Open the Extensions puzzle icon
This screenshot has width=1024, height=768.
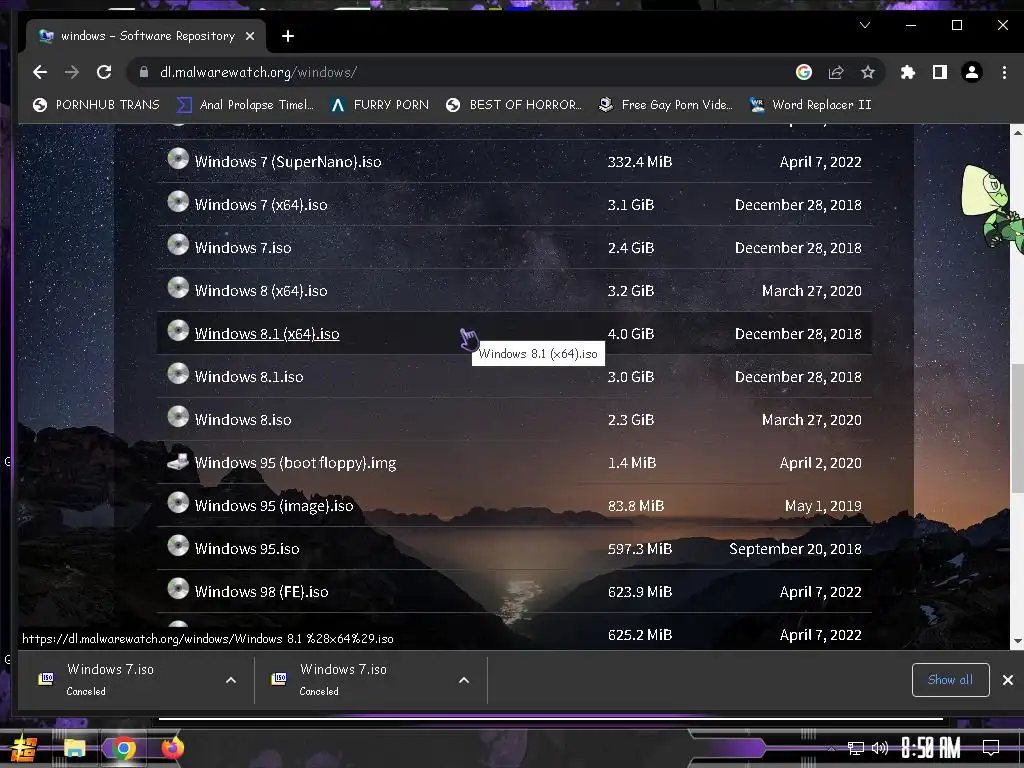tap(908, 72)
